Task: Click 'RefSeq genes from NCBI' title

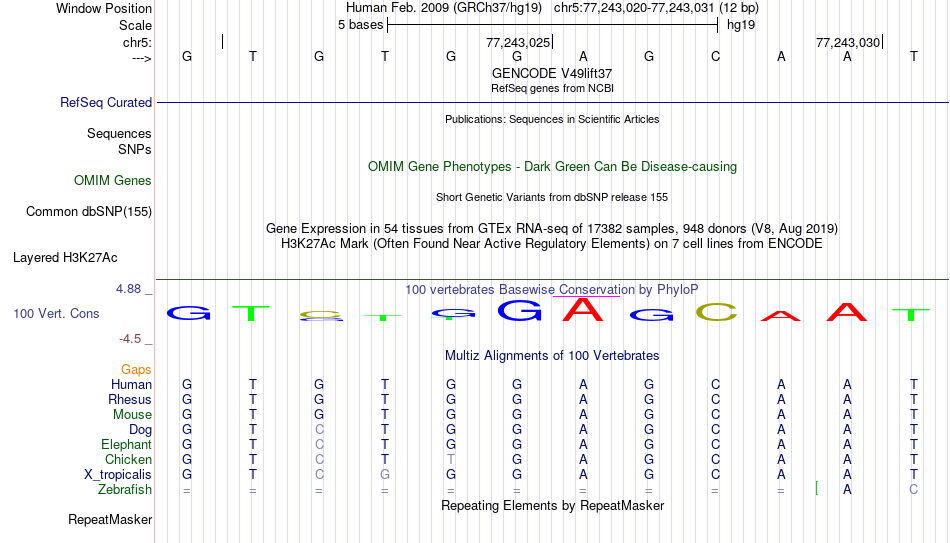Action: (x=552, y=88)
